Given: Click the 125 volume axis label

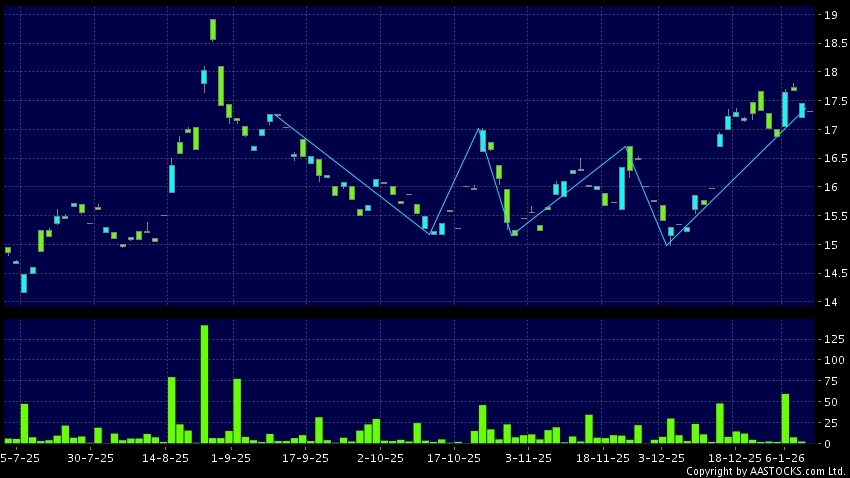Looking at the screenshot, I should click(832, 340).
